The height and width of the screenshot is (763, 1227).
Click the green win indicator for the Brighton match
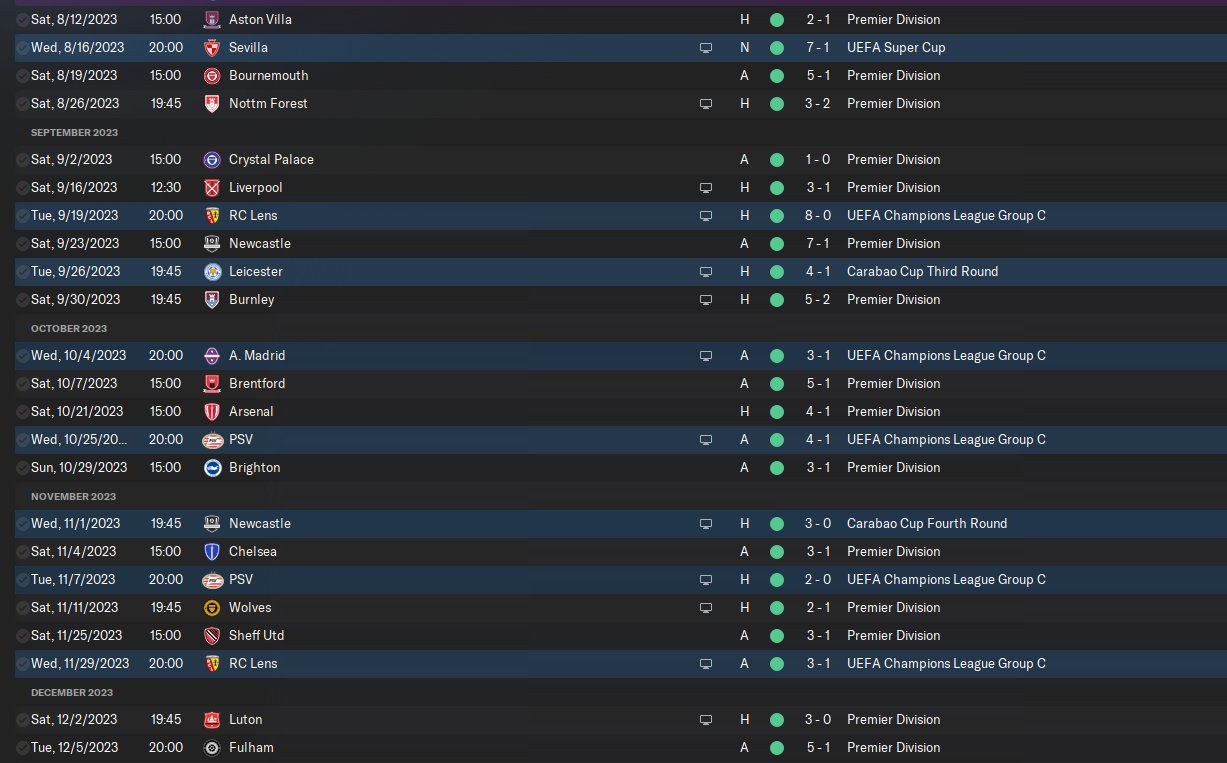[777, 467]
